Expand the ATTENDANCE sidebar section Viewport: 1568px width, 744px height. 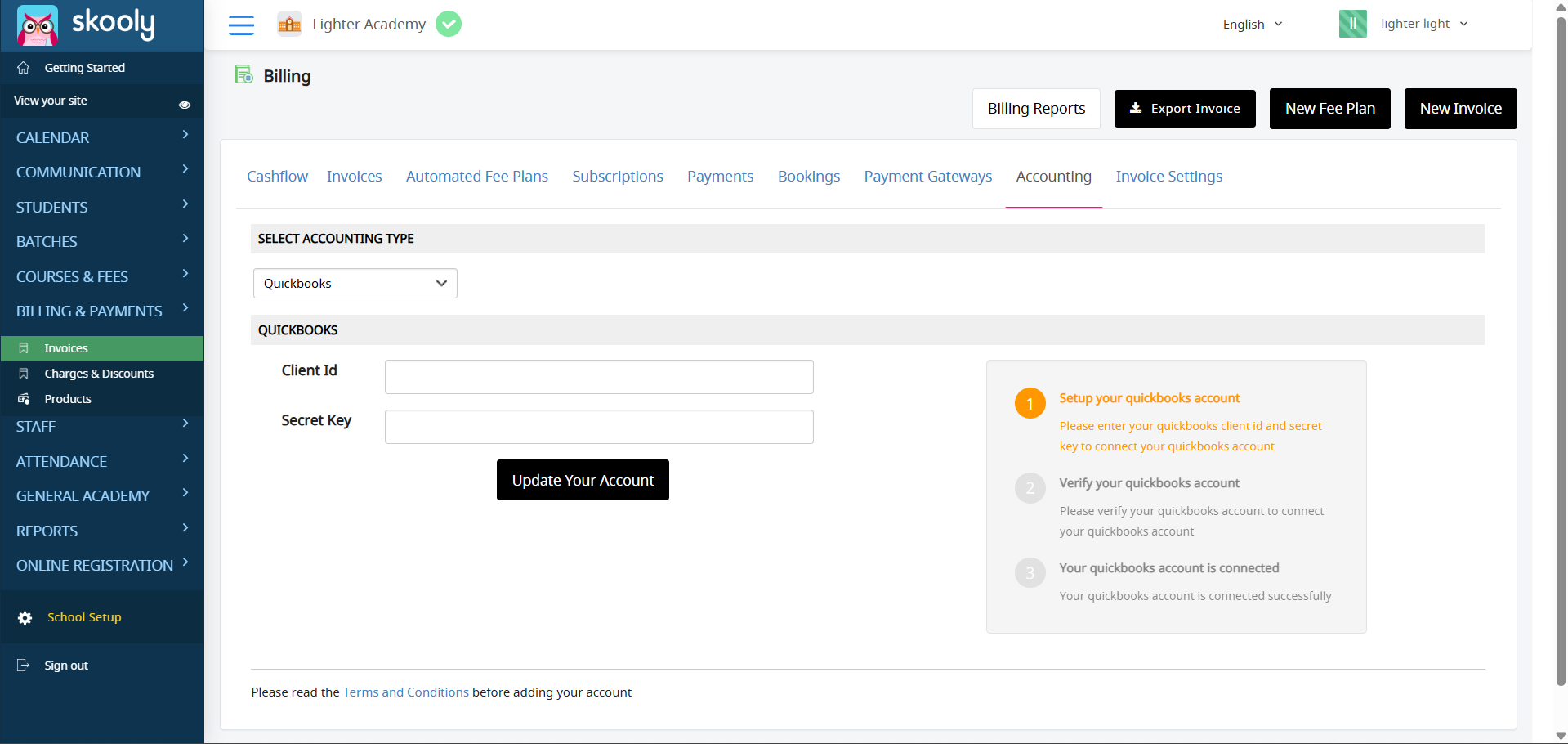tap(102, 461)
